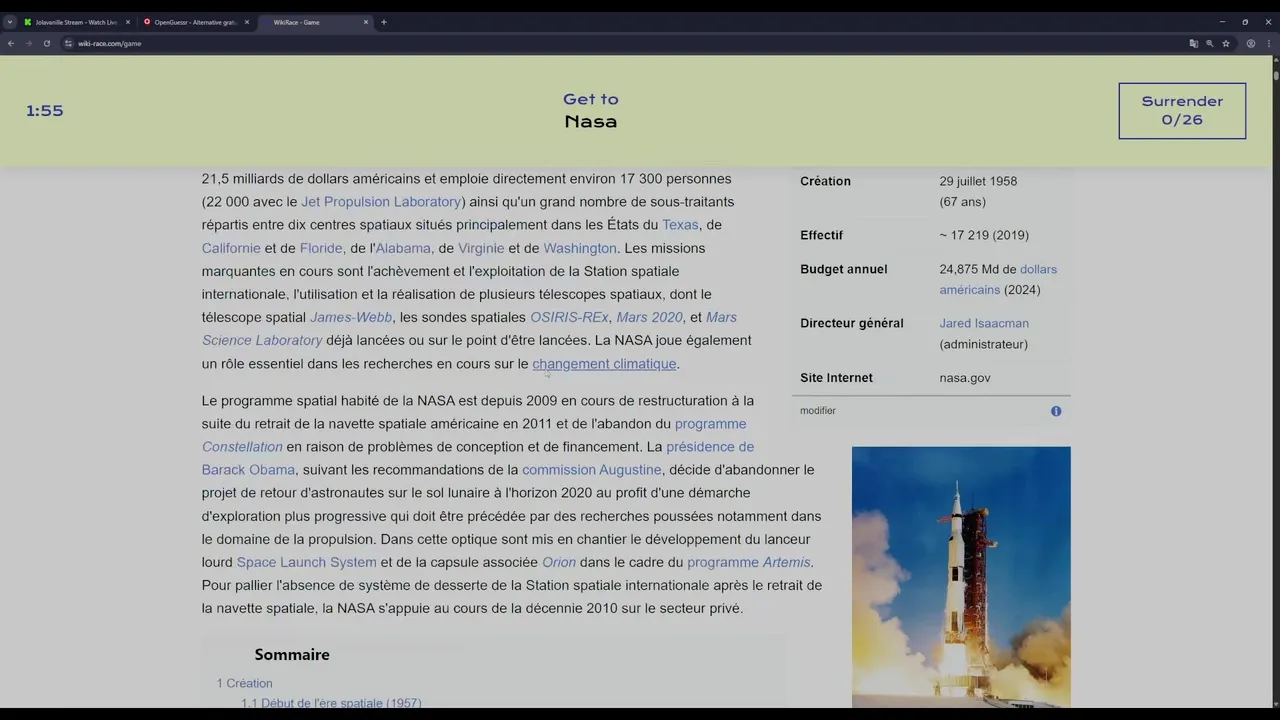Click the zoom magnifier icon in address bar
1280x720 pixels.
coord(1209,44)
